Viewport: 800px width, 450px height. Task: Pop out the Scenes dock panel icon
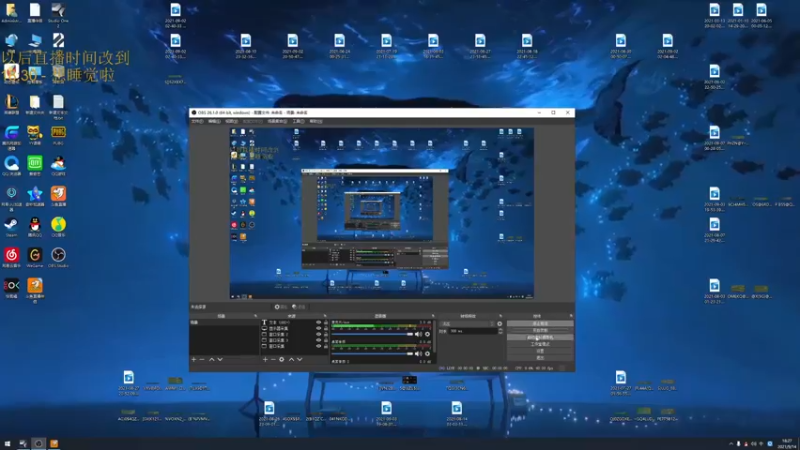(255, 316)
